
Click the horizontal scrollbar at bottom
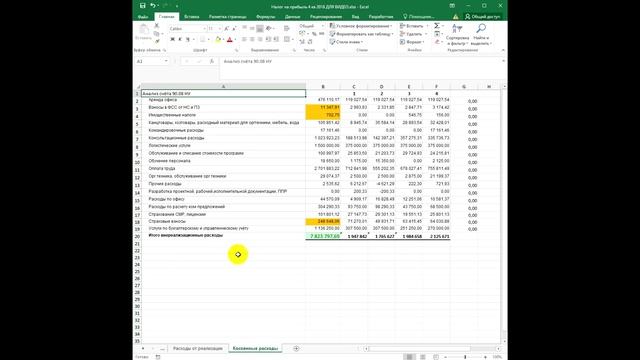click(433, 349)
